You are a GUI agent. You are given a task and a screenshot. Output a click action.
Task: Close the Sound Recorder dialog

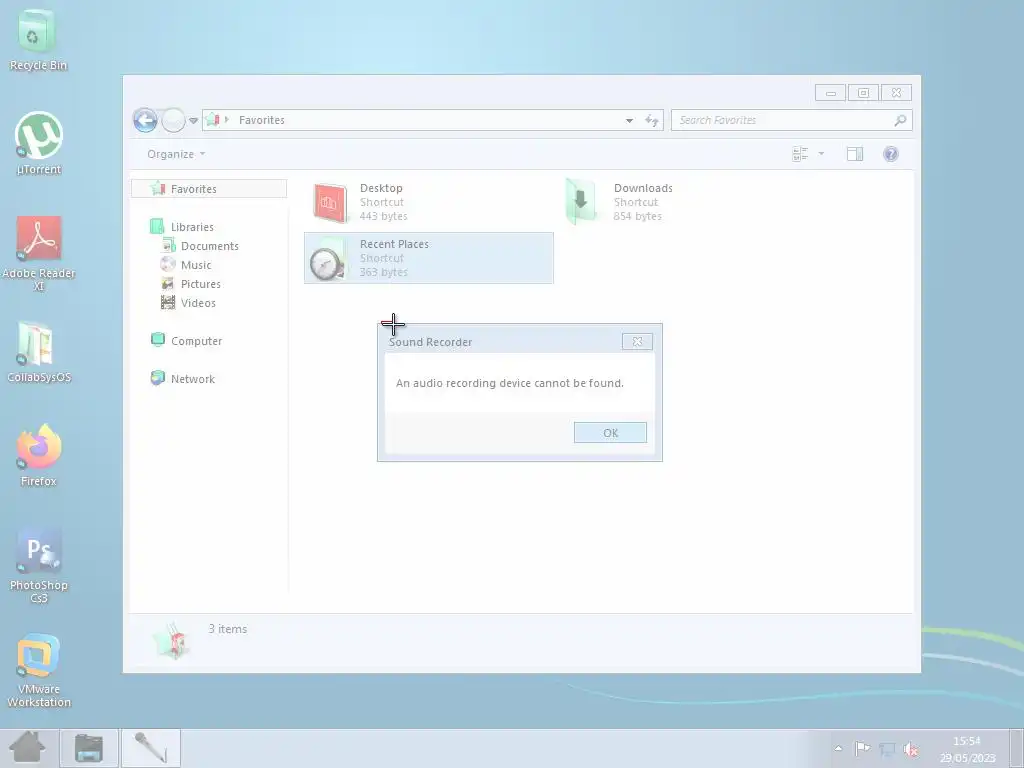(x=637, y=342)
